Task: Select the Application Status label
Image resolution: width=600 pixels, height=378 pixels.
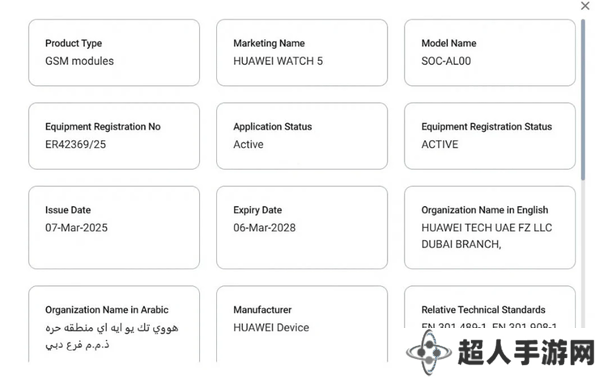Action: point(272,127)
